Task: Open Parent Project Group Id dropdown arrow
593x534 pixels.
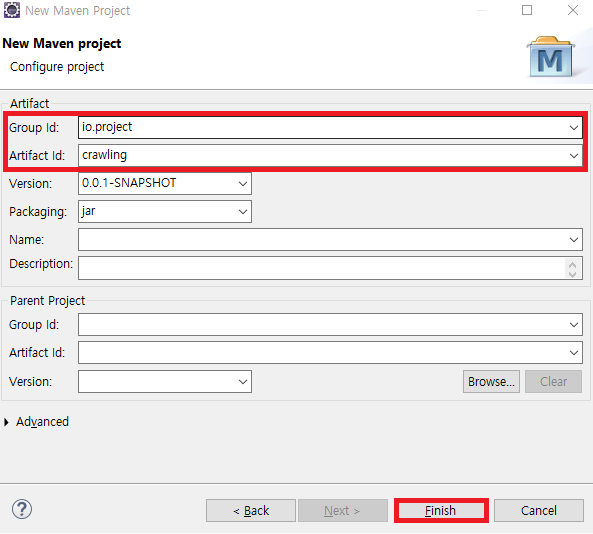Action: (574, 324)
